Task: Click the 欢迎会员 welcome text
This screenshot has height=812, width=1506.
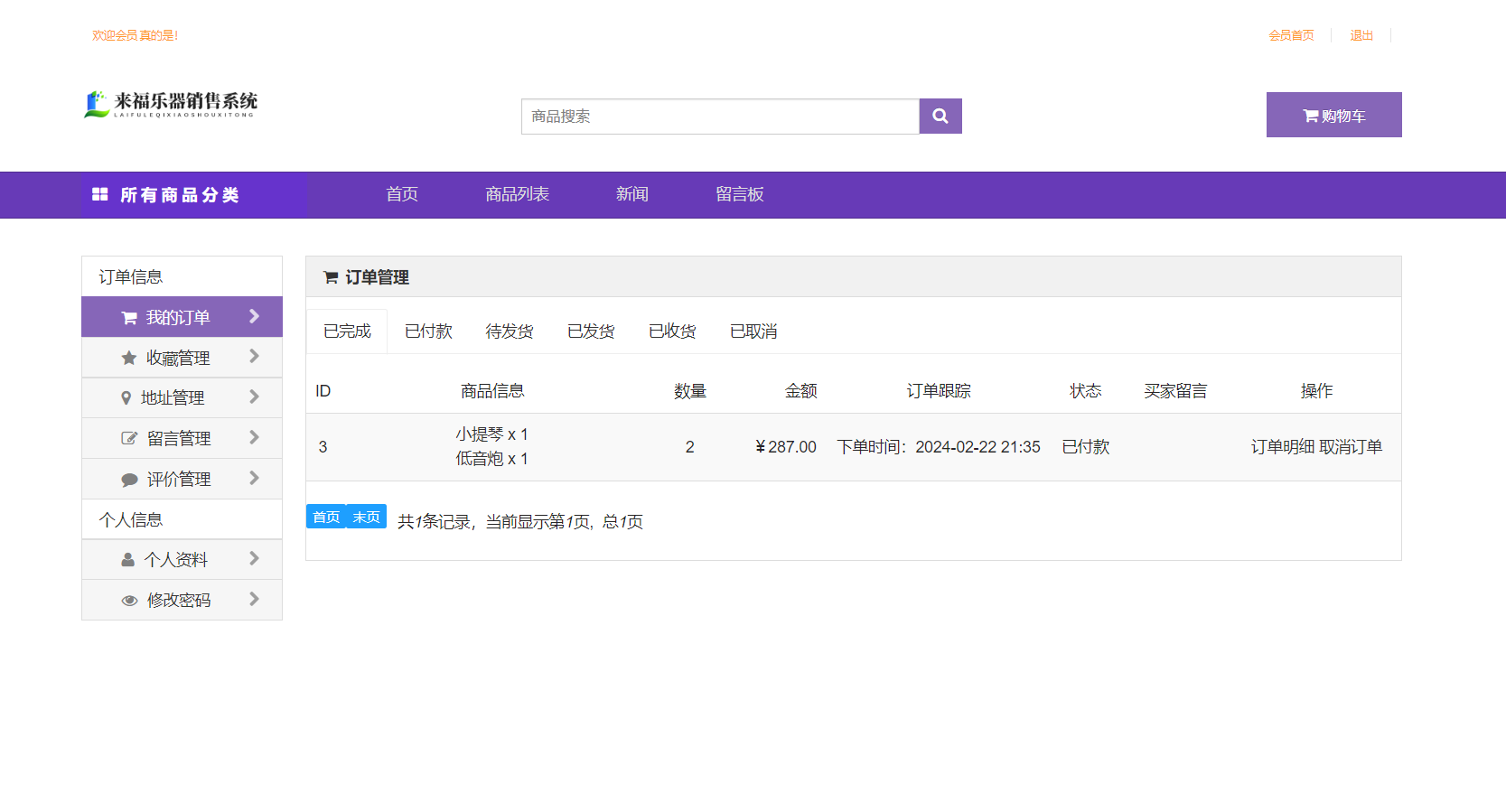Action: tap(135, 35)
